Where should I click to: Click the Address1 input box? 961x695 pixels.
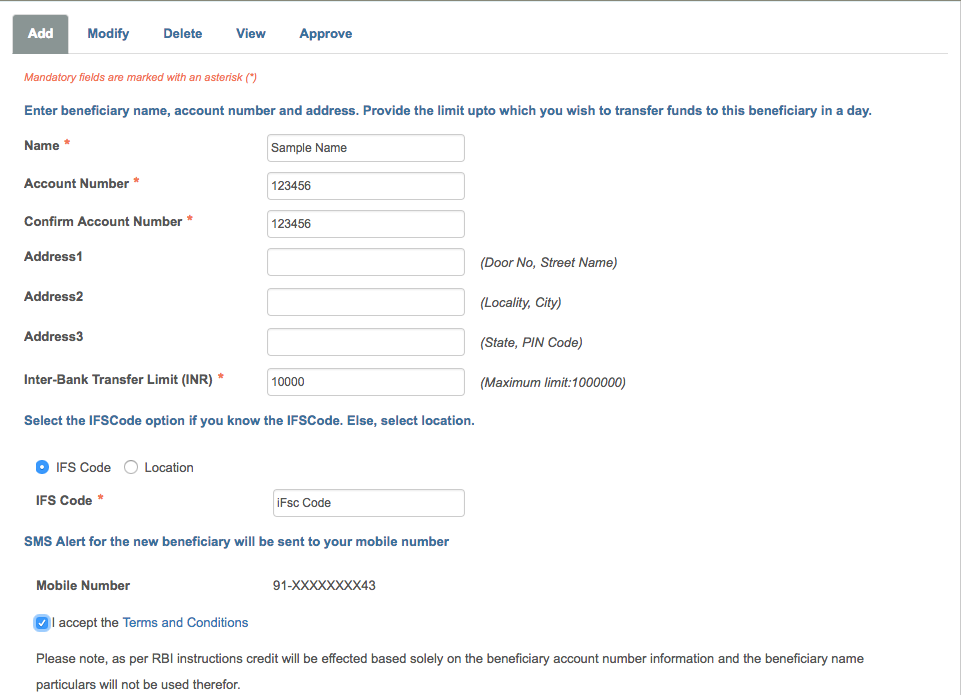pos(366,262)
